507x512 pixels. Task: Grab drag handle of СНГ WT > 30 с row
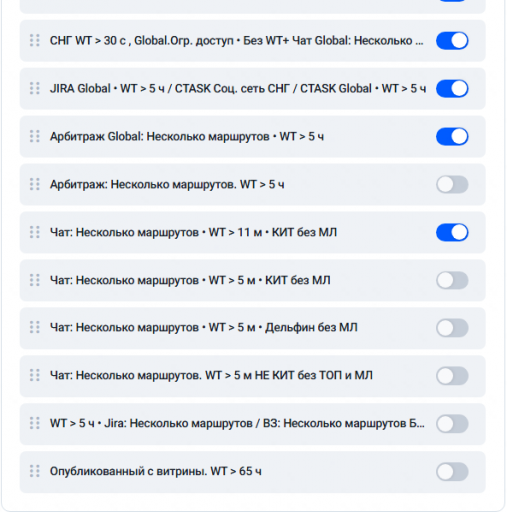35,41
